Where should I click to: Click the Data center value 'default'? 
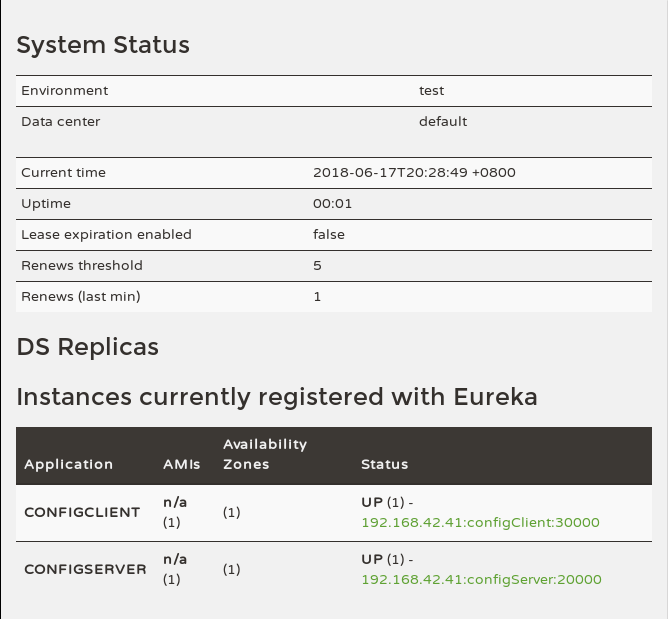(x=443, y=121)
